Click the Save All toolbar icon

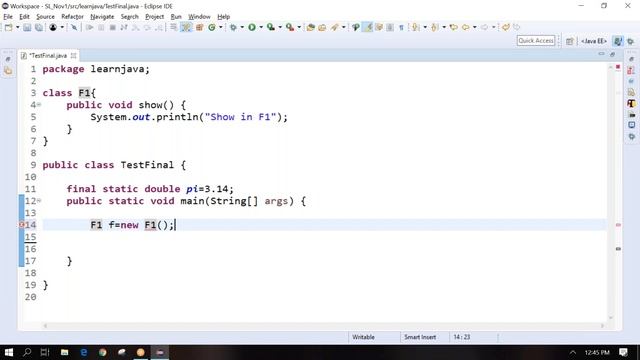(x=39, y=27)
